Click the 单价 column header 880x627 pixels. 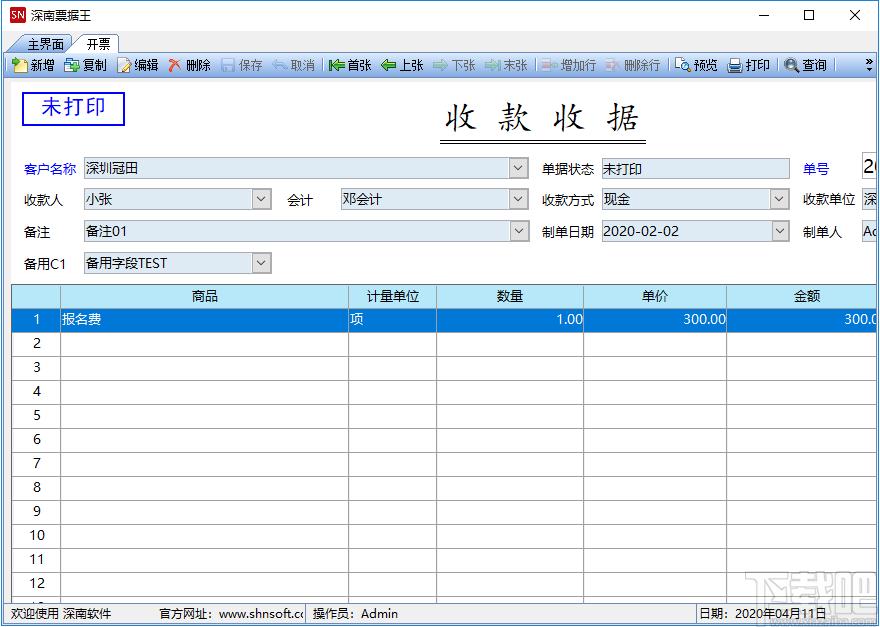pos(654,296)
